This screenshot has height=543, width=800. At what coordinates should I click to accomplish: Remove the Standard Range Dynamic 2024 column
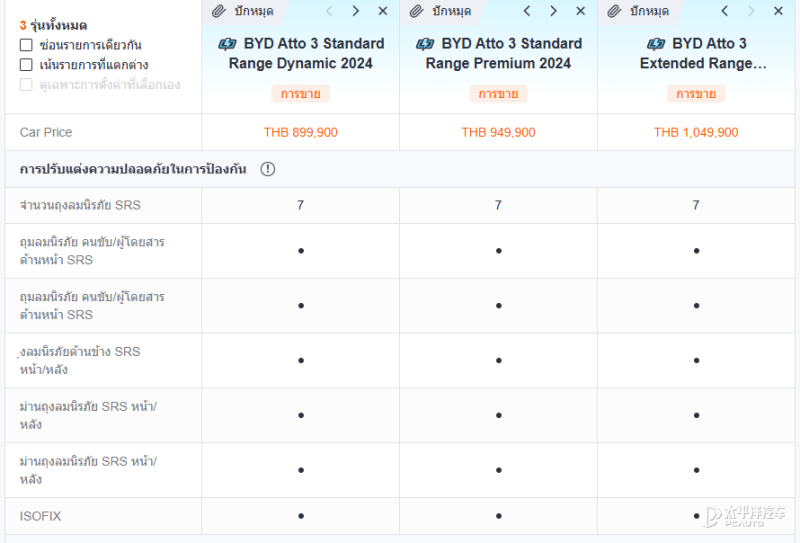(x=383, y=11)
